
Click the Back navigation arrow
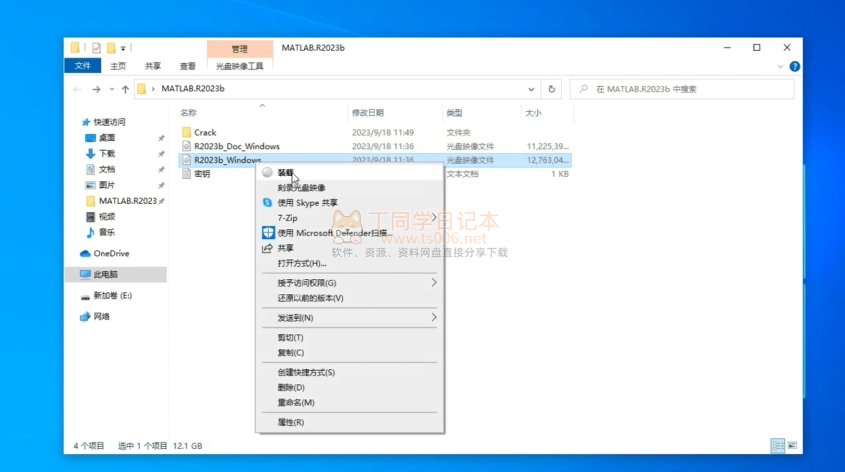tap(77, 89)
